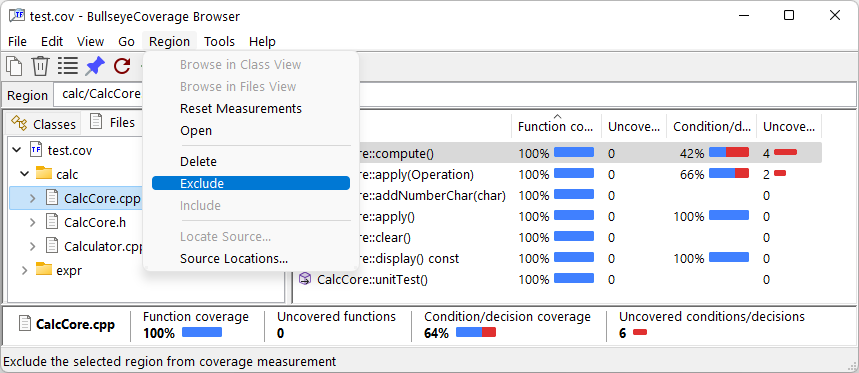Open the Tools menu
859x373 pixels.
[220, 42]
